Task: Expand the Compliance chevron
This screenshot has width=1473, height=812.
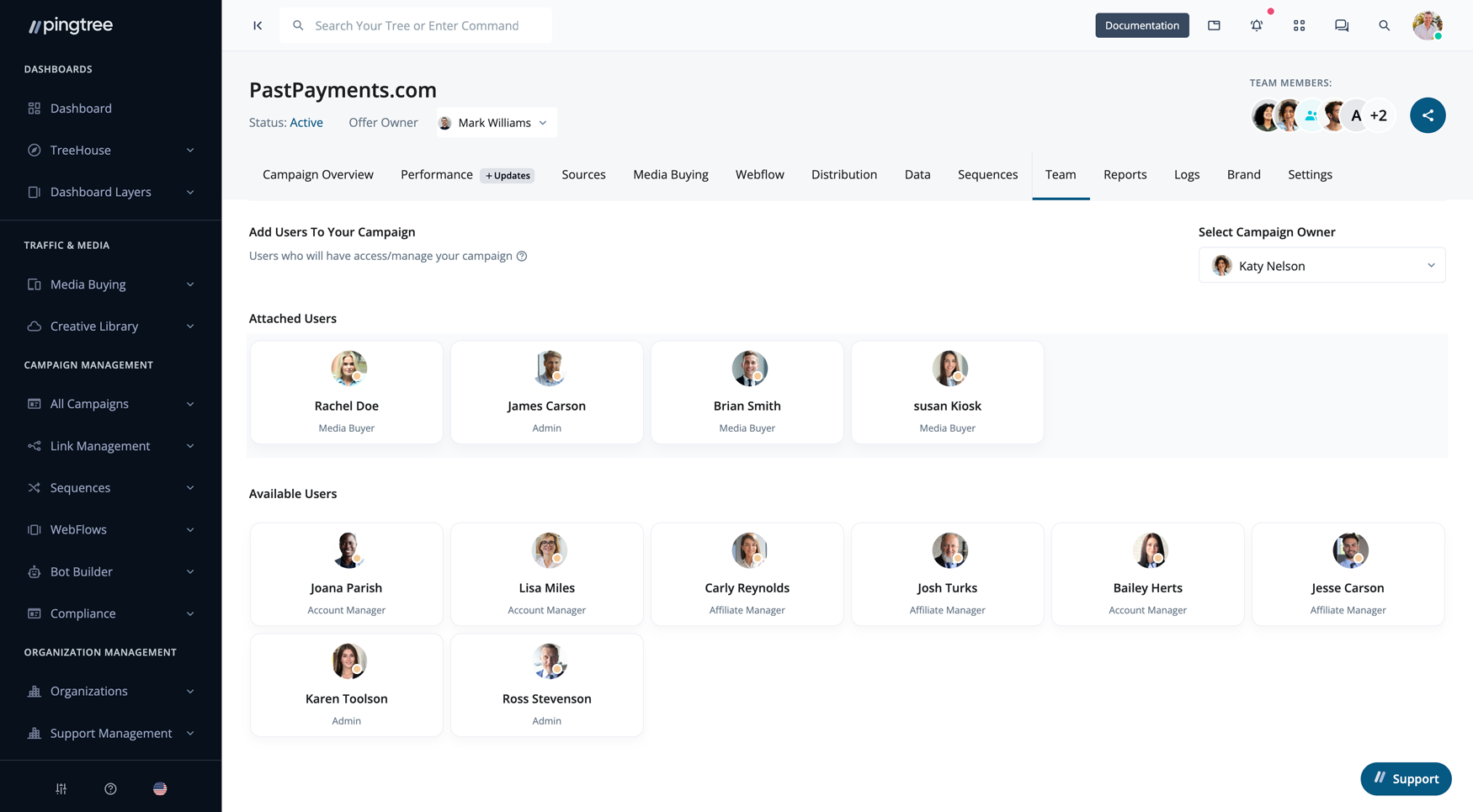Action: click(x=190, y=613)
